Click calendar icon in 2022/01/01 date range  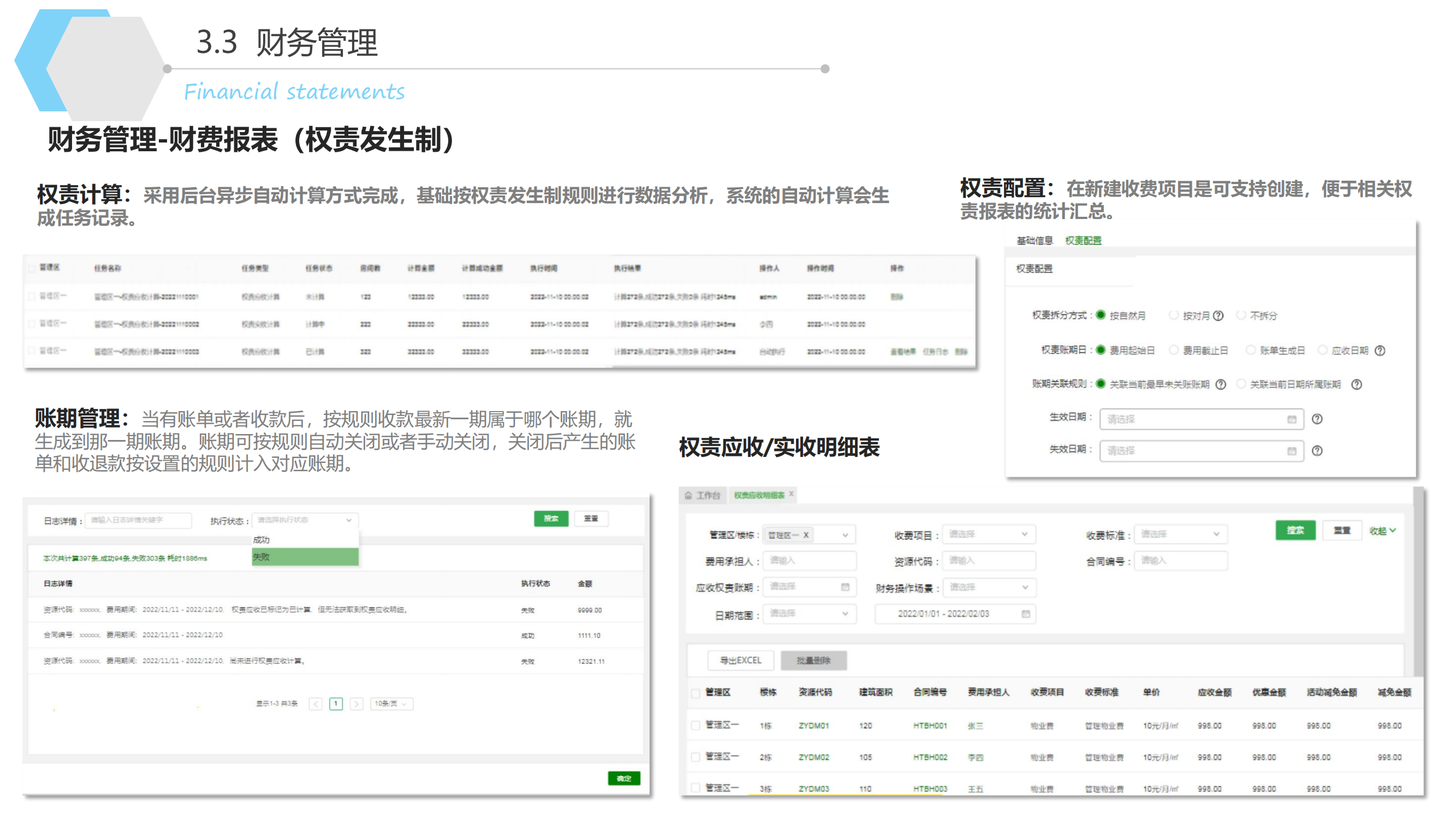point(1025,613)
